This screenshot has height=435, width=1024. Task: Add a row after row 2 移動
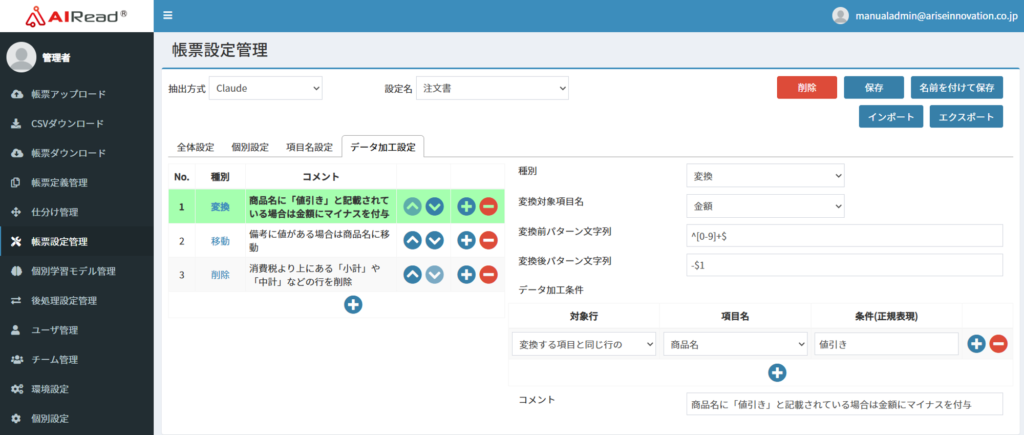[x=466, y=240]
